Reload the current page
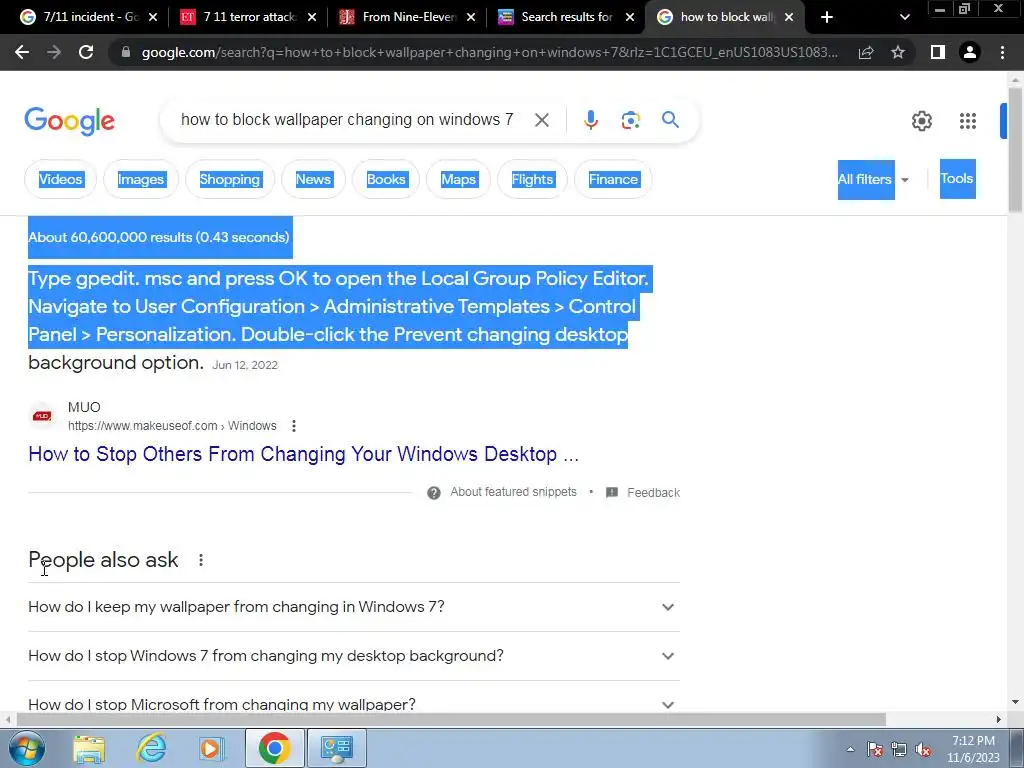 [86, 52]
